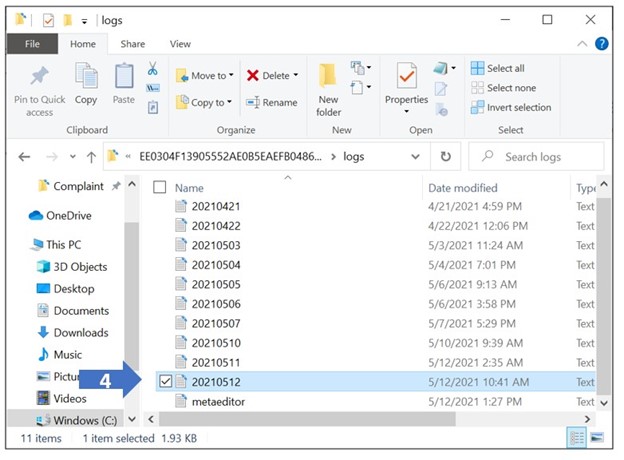Click the Copy icon in Clipboard group
Image resolution: width=624 pixels, height=460 pixels.
tap(86, 80)
